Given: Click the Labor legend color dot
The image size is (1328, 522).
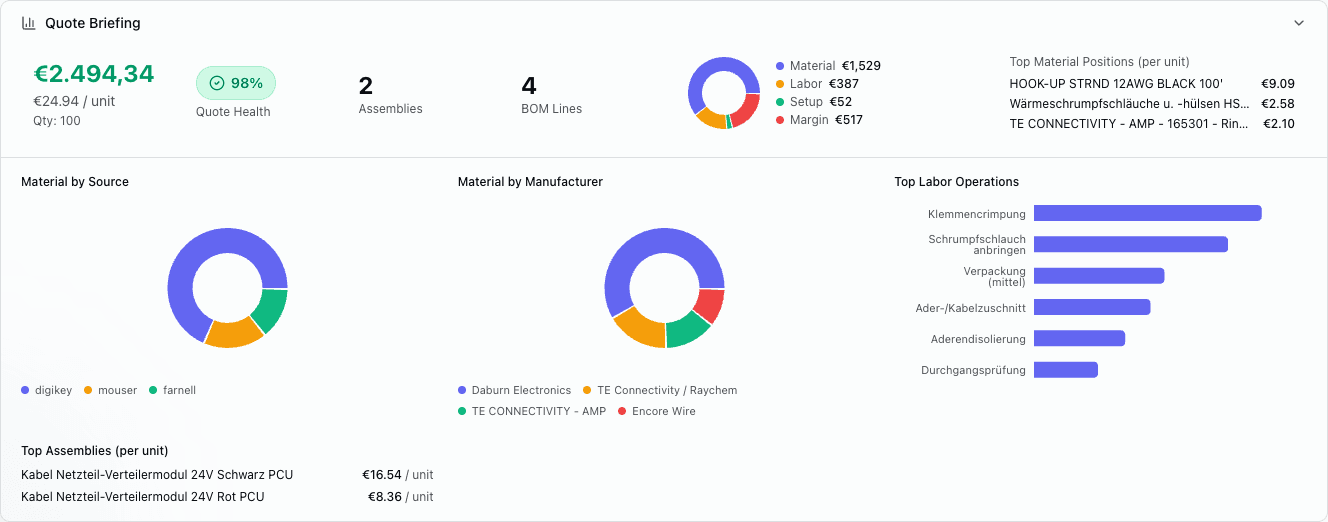Looking at the screenshot, I should point(780,84).
